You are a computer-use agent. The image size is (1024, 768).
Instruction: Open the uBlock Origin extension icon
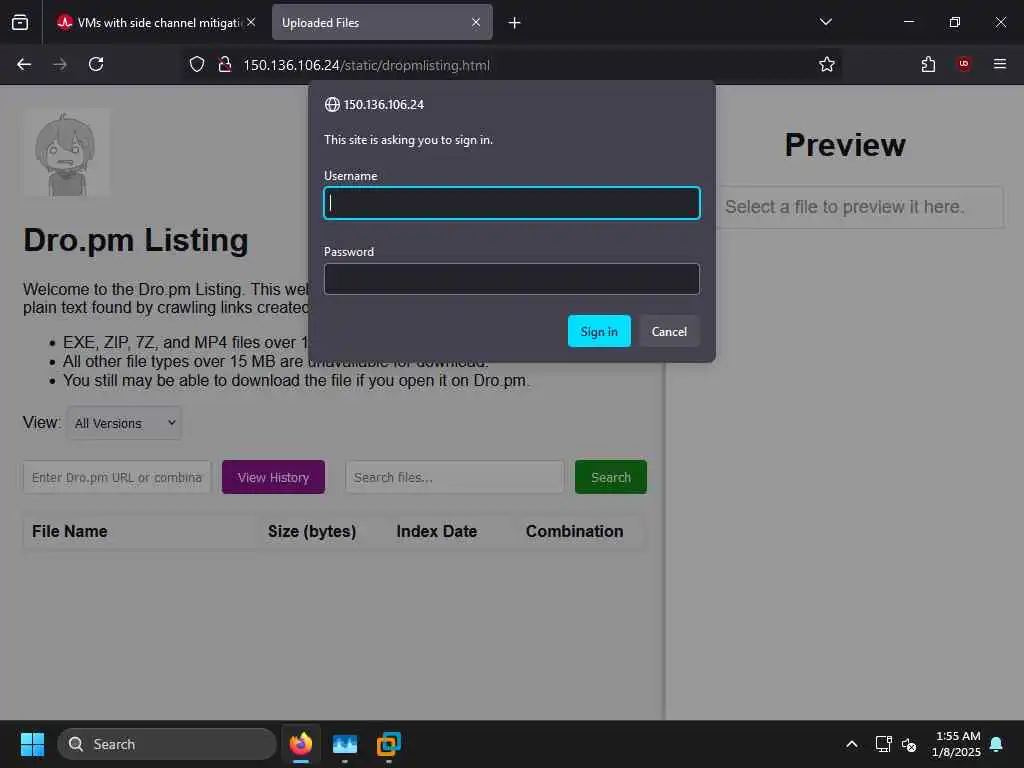[964, 64]
